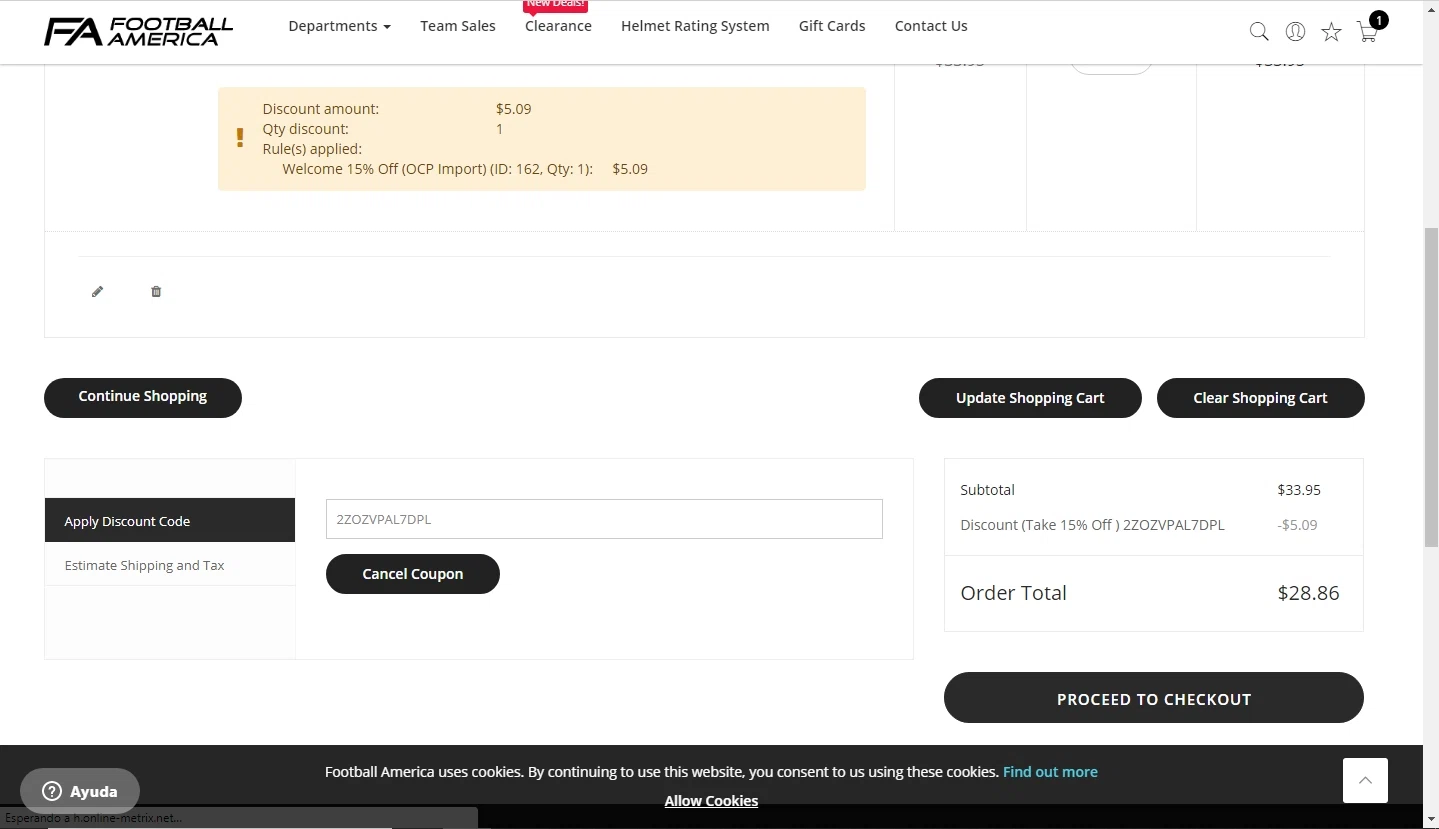Click Clear Shopping Cart button
The image size is (1439, 829).
[1260, 397]
